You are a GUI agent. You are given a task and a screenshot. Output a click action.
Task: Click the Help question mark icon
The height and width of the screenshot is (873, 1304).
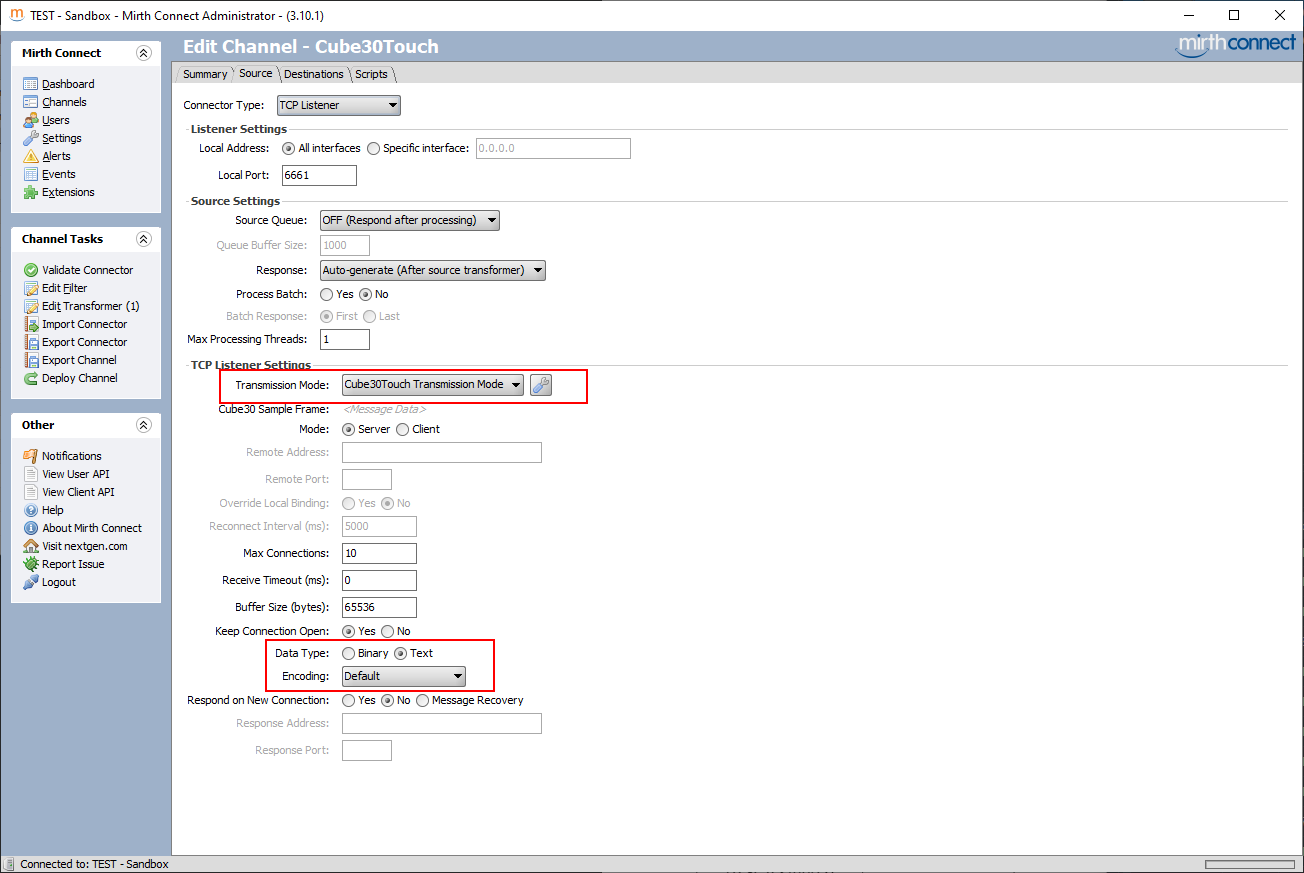pos(31,510)
